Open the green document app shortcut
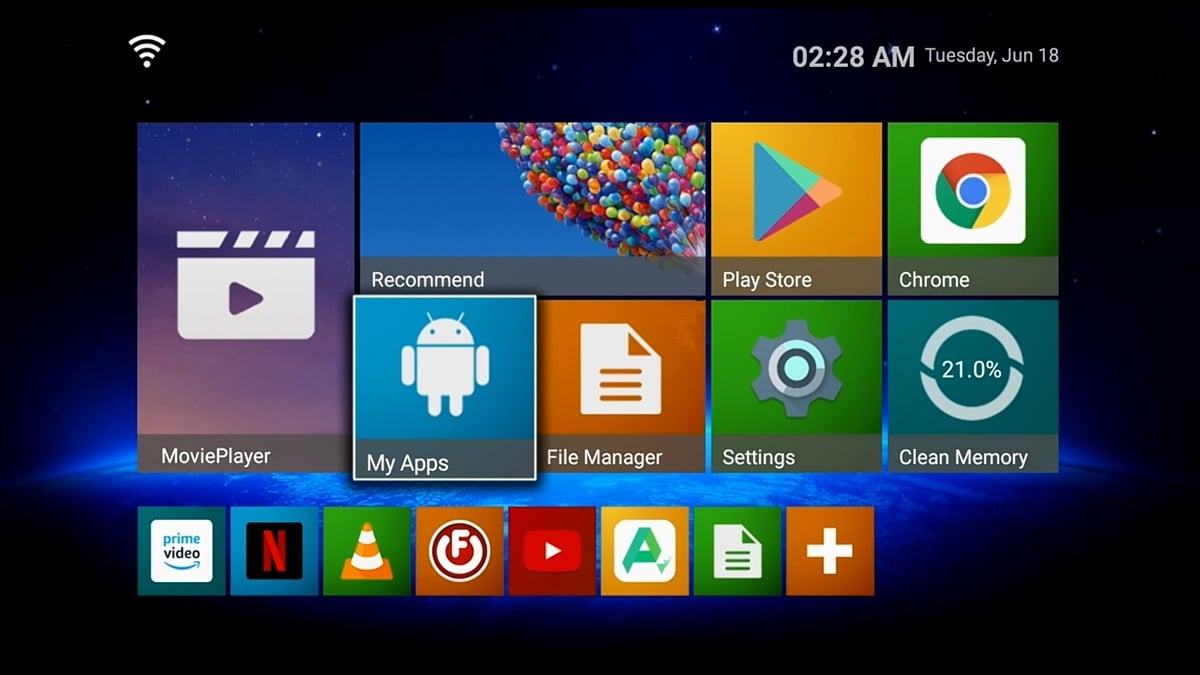1200x675 pixels. click(737, 551)
